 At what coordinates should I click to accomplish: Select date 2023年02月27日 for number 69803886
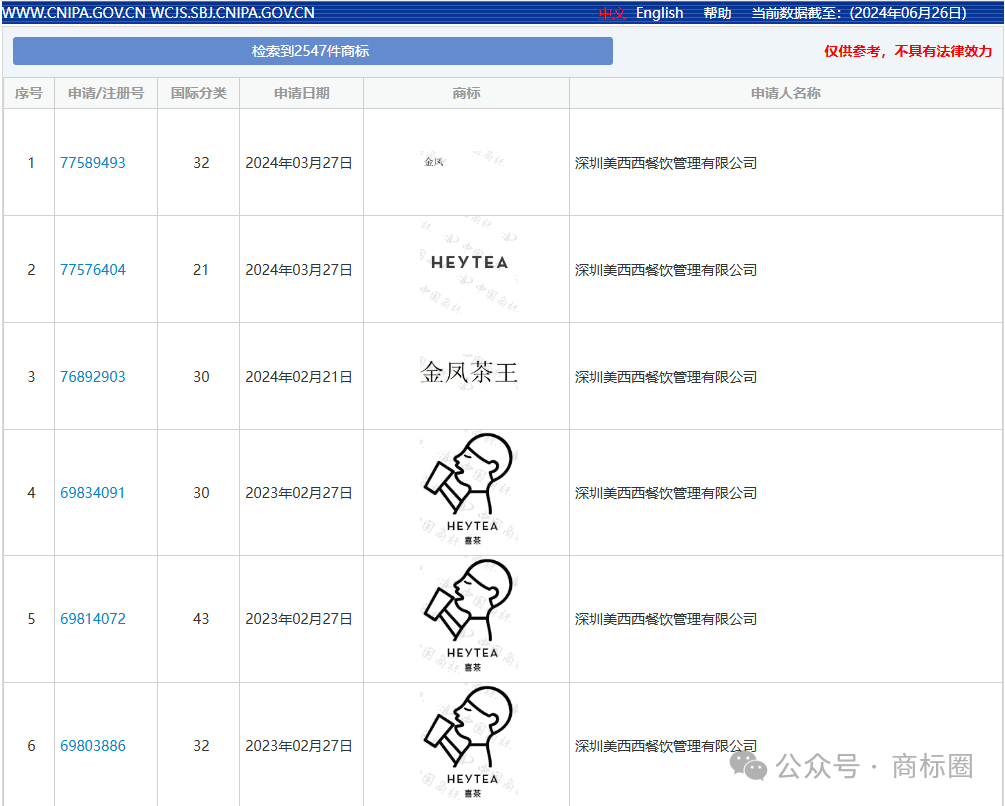[299, 746]
